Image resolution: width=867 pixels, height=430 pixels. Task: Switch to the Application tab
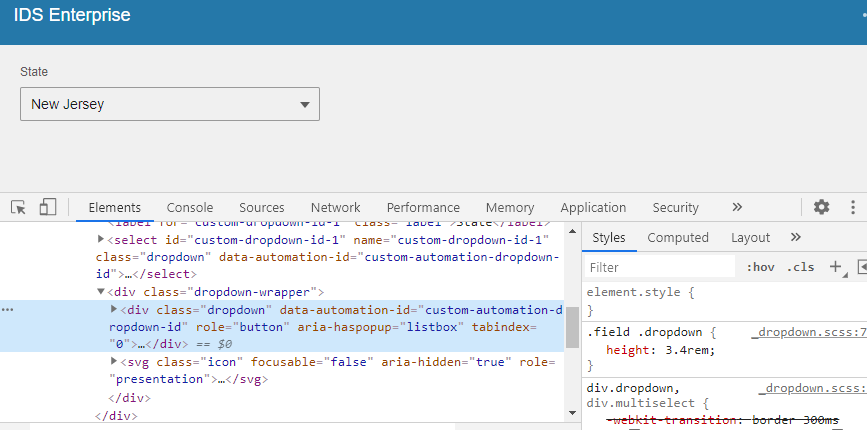click(x=593, y=208)
